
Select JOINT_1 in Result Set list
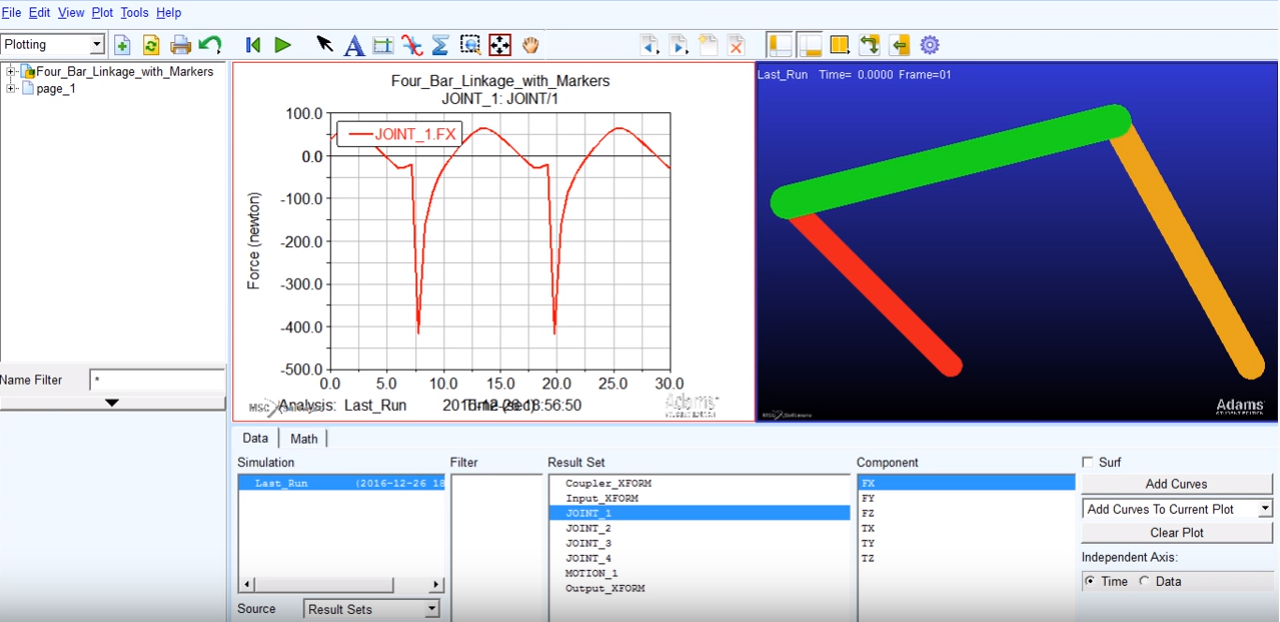pyautogui.click(x=699, y=513)
